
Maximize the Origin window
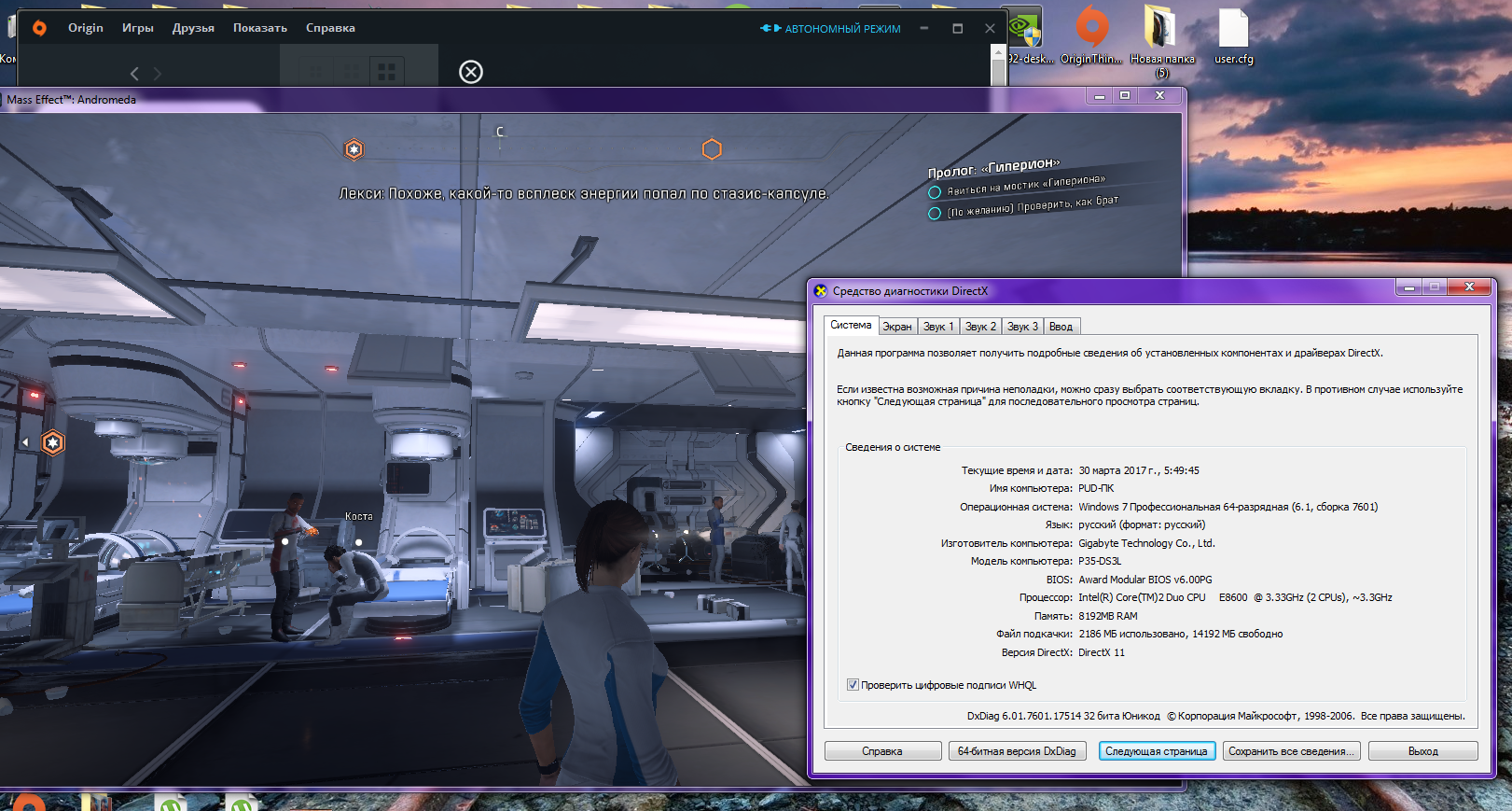pos(957,29)
